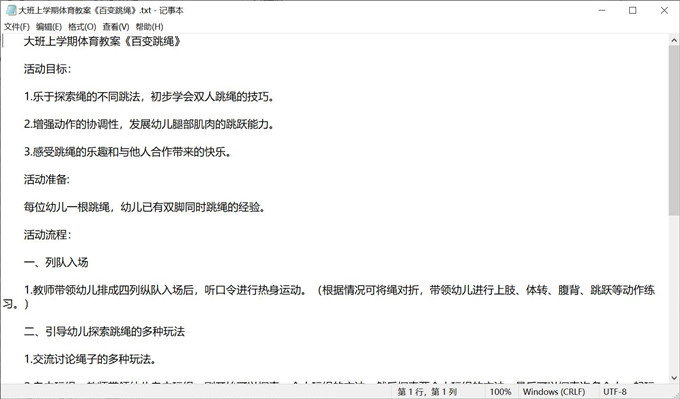680x399 pixels.
Task: Open the 帮助(H) menu
Action: [x=149, y=27]
